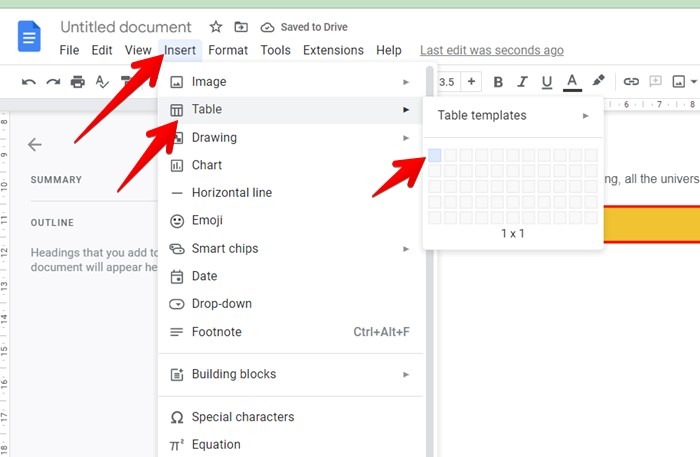Insert a Drop-down element
700x457 pixels.
(x=291, y=304)
